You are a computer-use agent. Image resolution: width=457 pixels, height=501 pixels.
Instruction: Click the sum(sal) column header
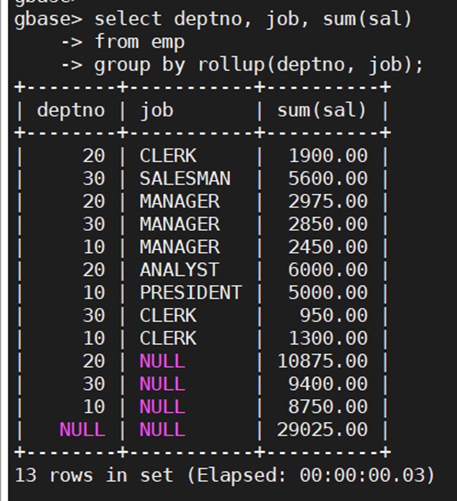pyautogui.click(x=322, y=110)
